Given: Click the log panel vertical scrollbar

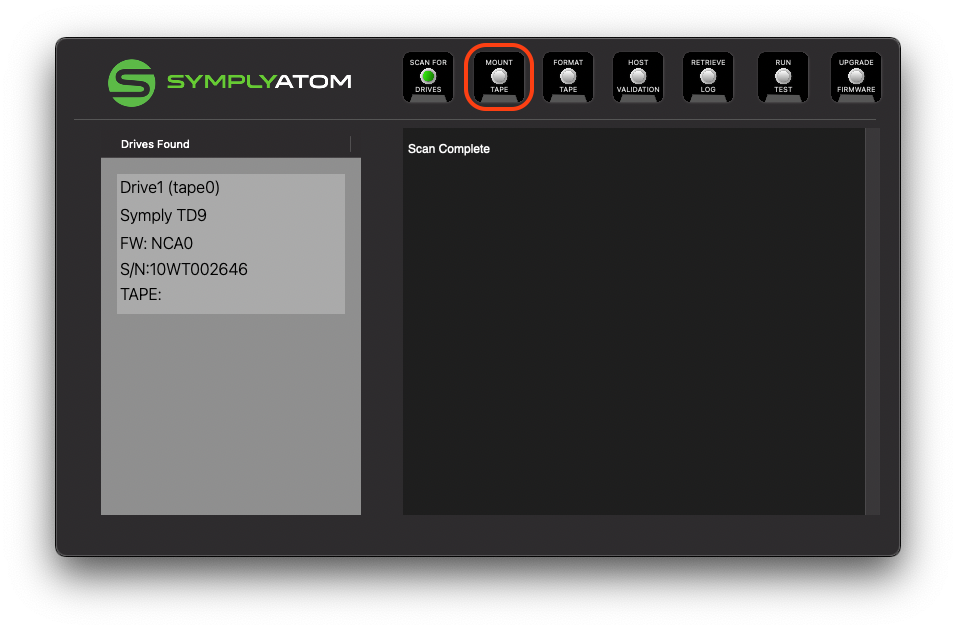Looking at the screenshot, I should (872, 321).
